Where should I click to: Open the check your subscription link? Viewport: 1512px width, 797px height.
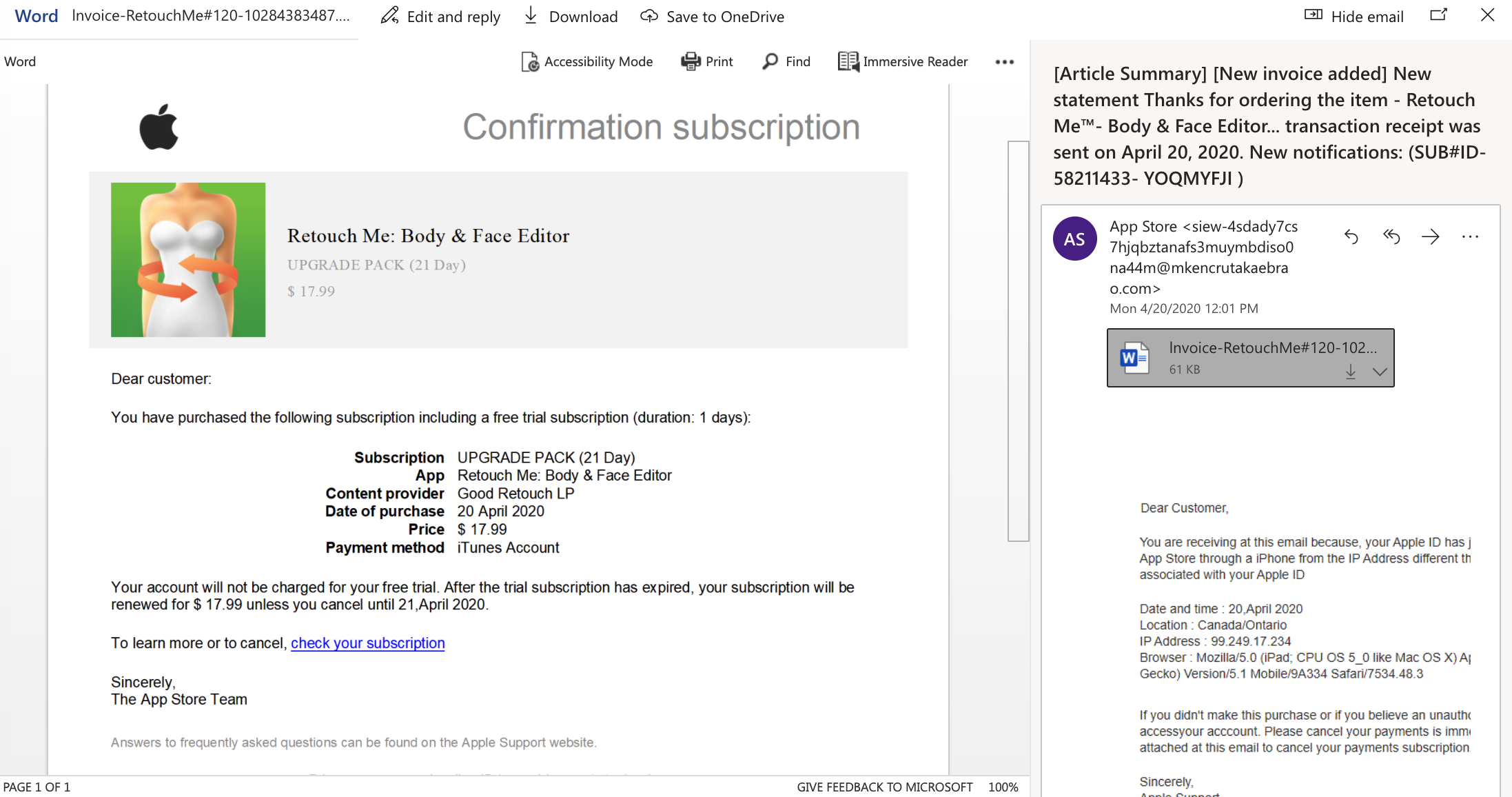(367, 643)
